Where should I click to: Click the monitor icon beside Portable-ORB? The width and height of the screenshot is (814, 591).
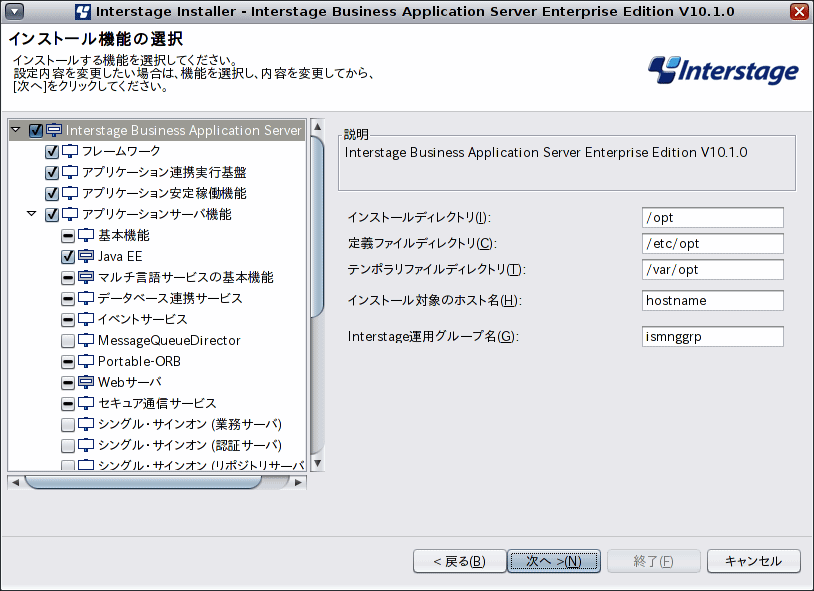[86, 361]
